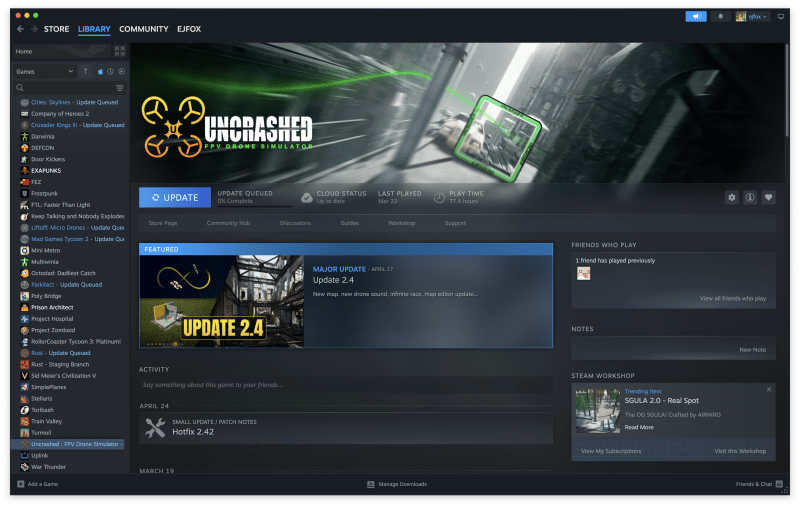Open the EJFOX profile tab
This screenshot has width=800, height=507.
click(x=189, y=29)
